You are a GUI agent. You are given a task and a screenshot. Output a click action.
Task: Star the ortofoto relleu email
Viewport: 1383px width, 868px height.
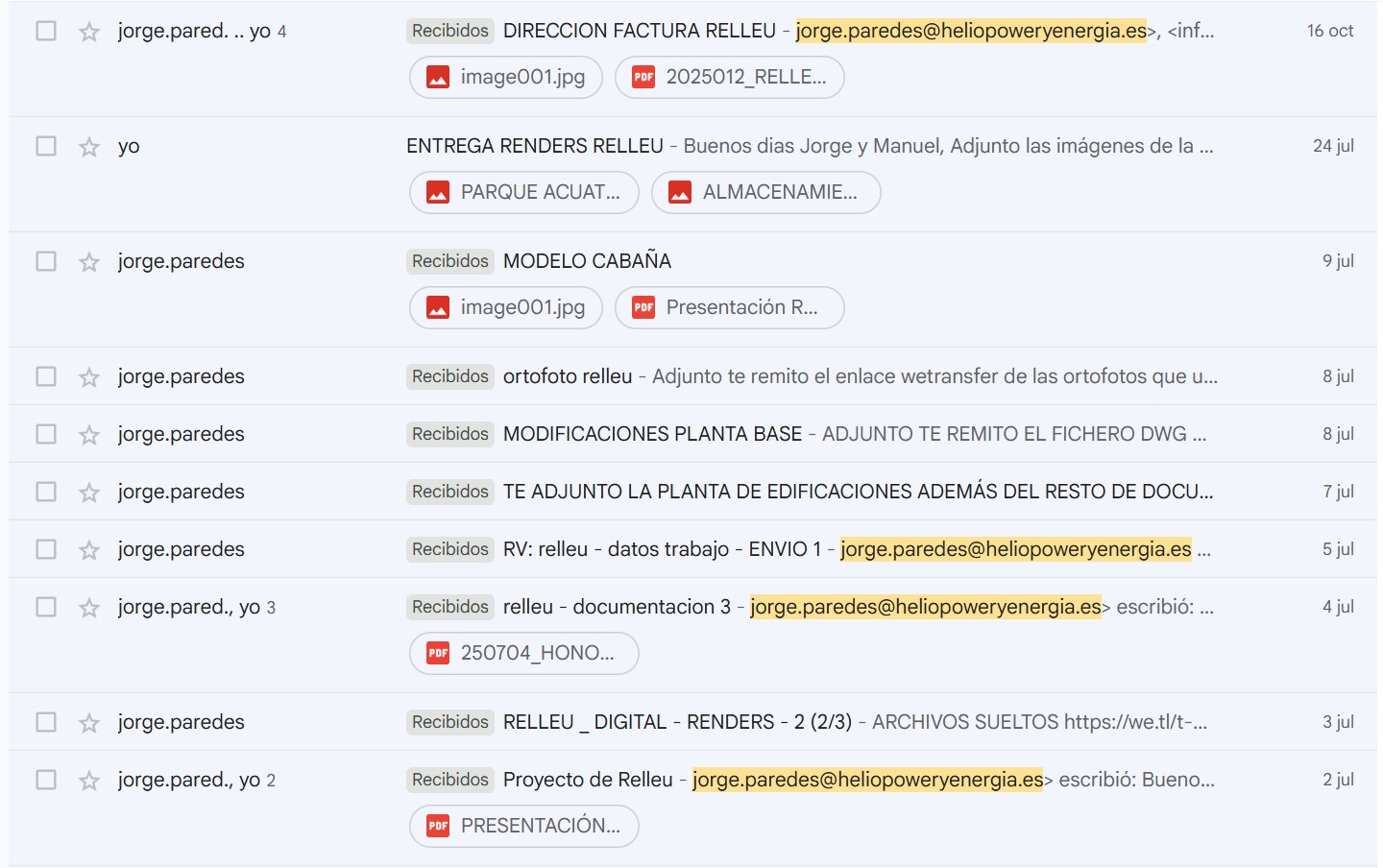[x=89, y=377]
